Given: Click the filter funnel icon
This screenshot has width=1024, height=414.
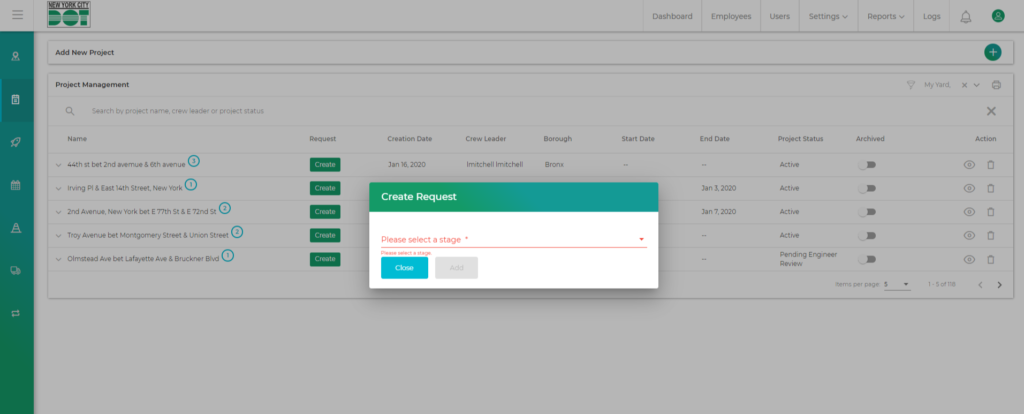Looking at the screenshot, I should pos(910,86).
